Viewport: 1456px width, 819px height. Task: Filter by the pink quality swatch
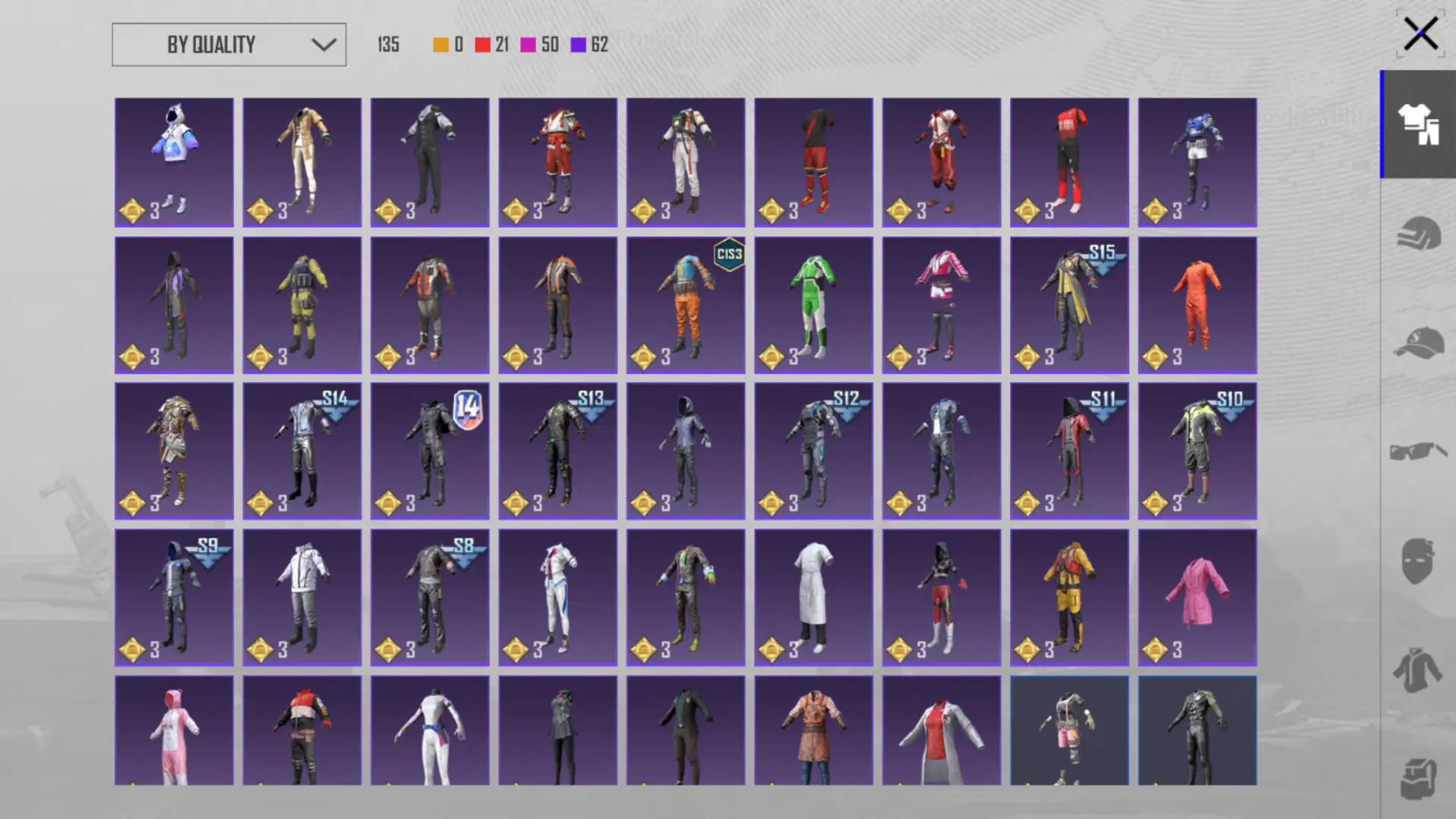528,45
